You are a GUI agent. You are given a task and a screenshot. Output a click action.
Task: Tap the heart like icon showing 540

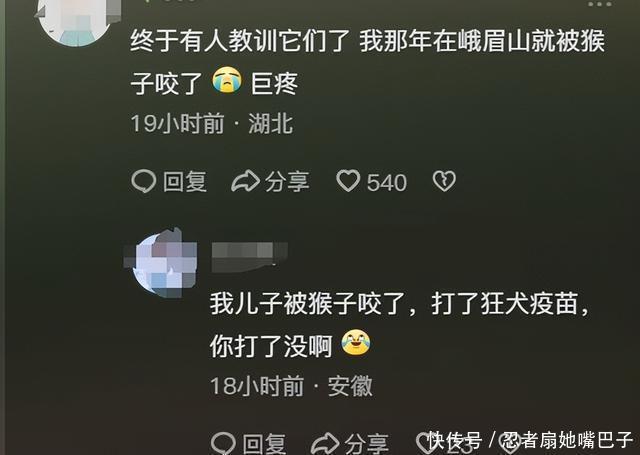[x=348, y=181]
